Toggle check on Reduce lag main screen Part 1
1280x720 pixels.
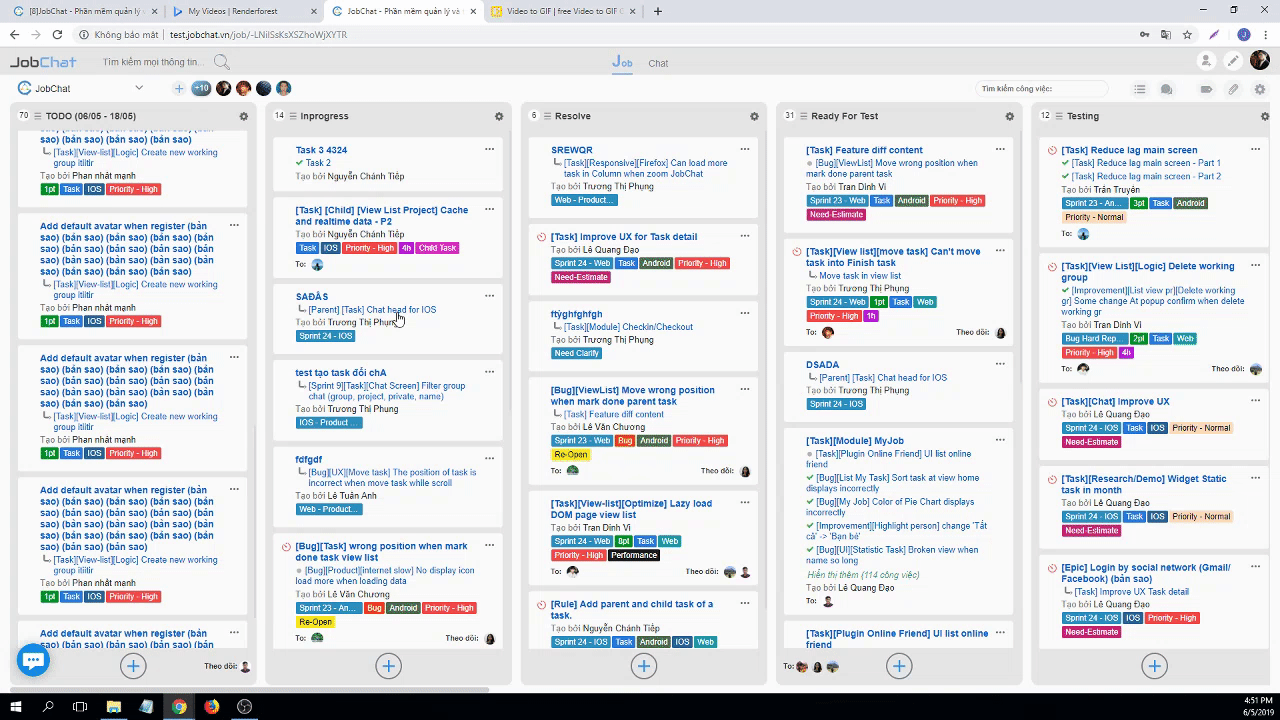[1065, 163]
